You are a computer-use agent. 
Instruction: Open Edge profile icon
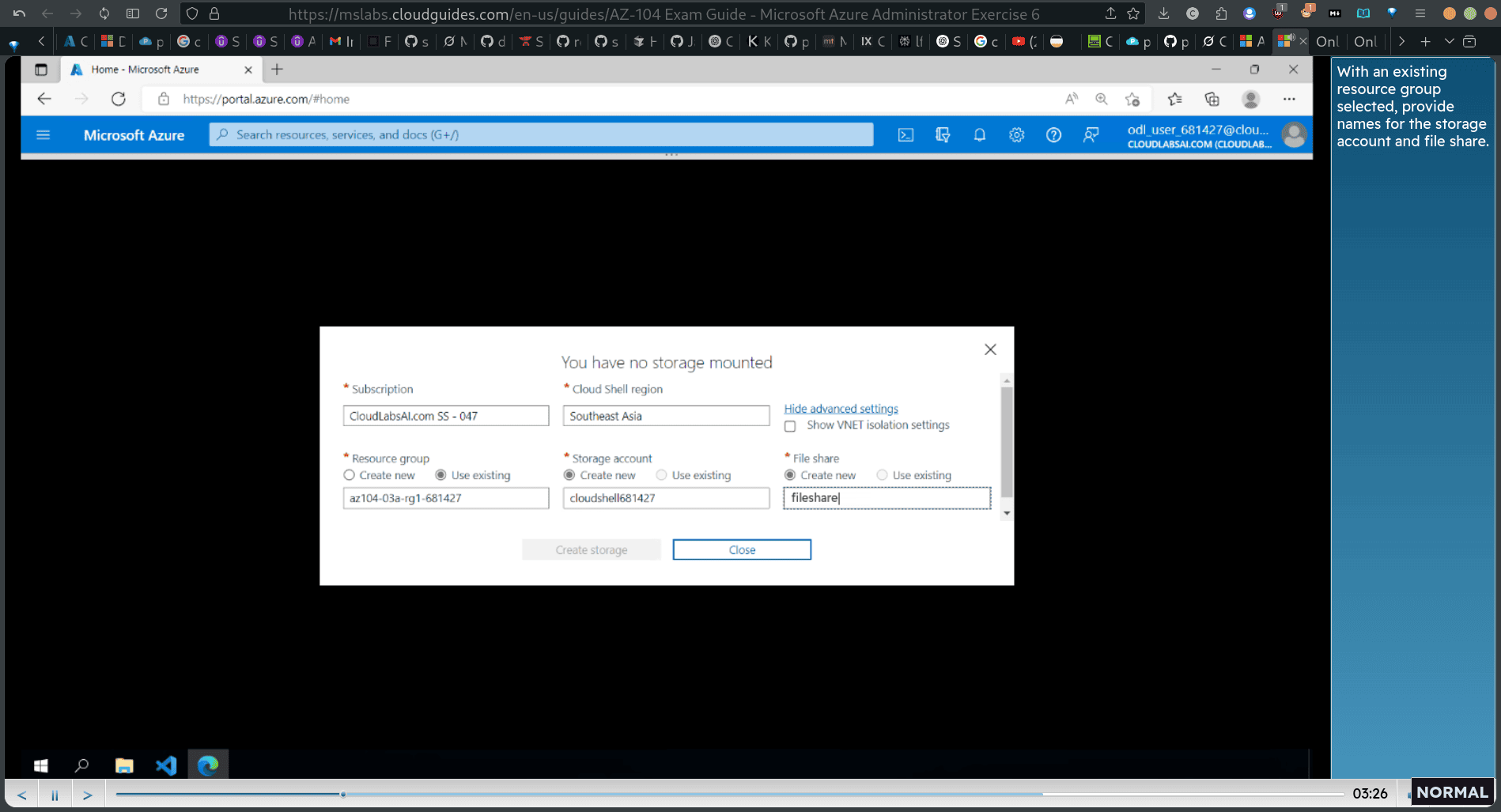1250,99
